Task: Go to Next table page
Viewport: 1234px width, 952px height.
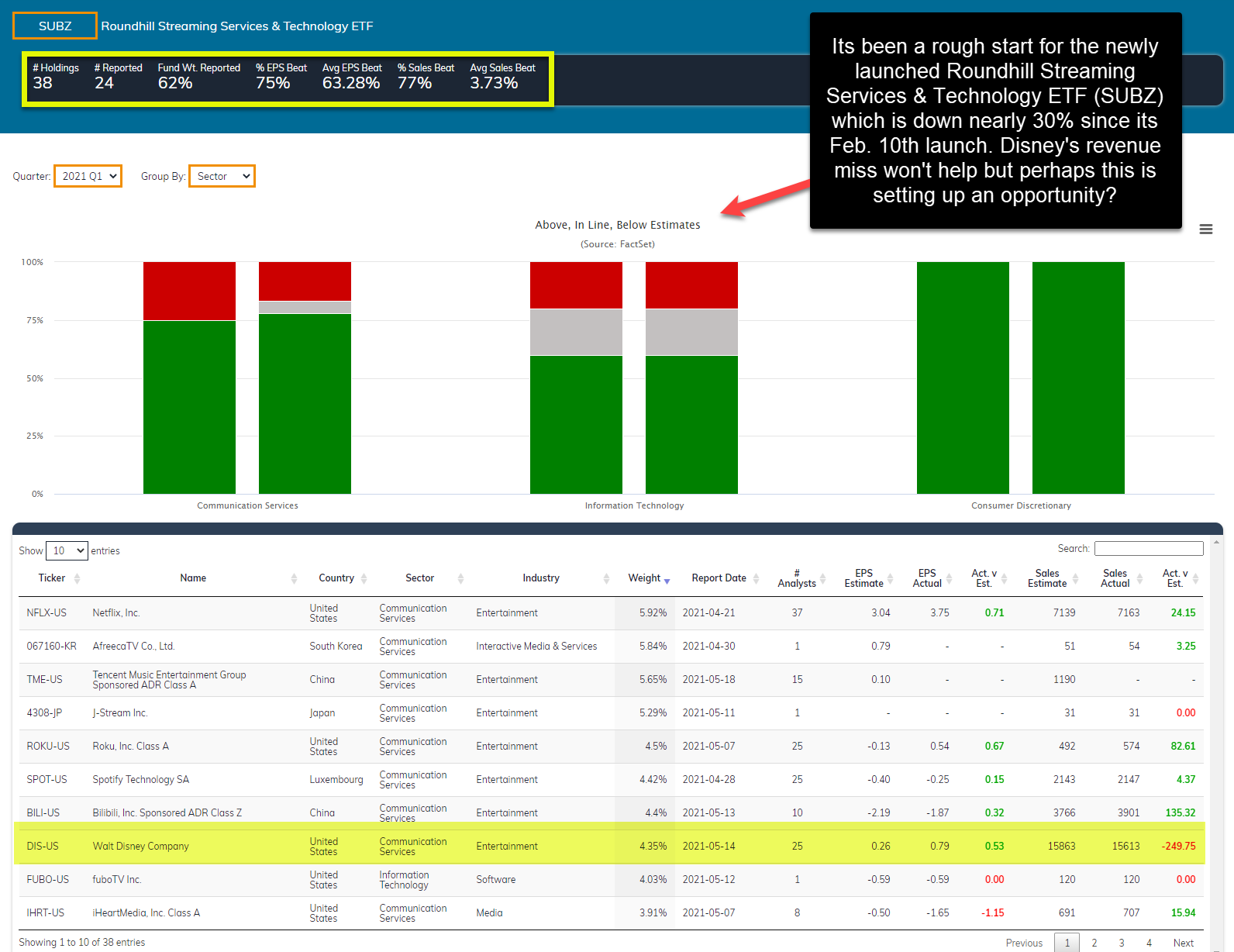Action: 1183,943
